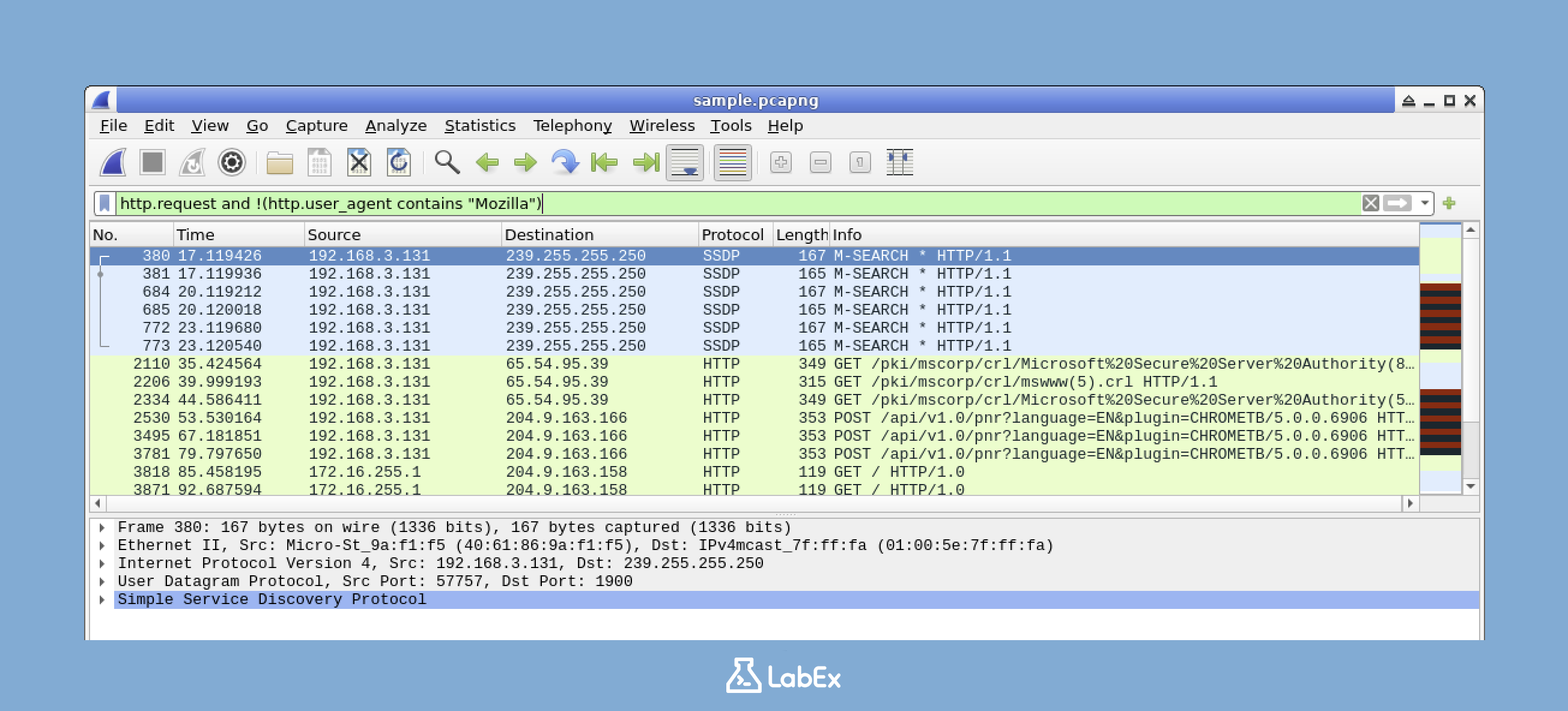Clear the display filter with the X button
Screen dimensions: 1568x711
[1371, 203]
